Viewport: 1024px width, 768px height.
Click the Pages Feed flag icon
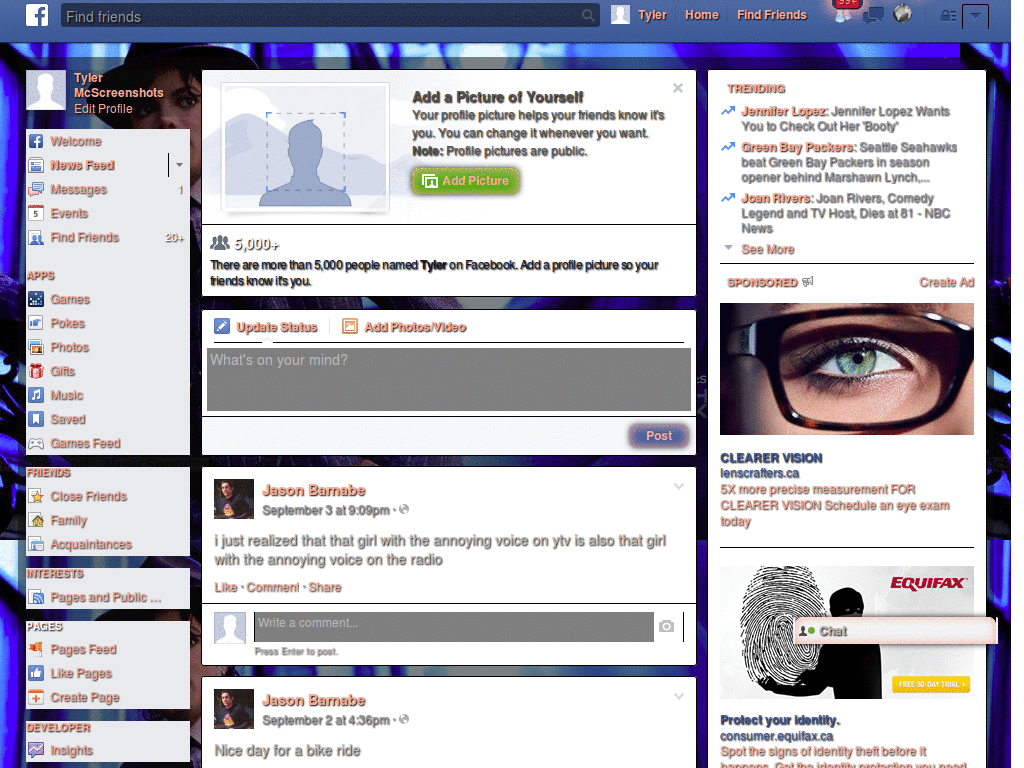36,649
